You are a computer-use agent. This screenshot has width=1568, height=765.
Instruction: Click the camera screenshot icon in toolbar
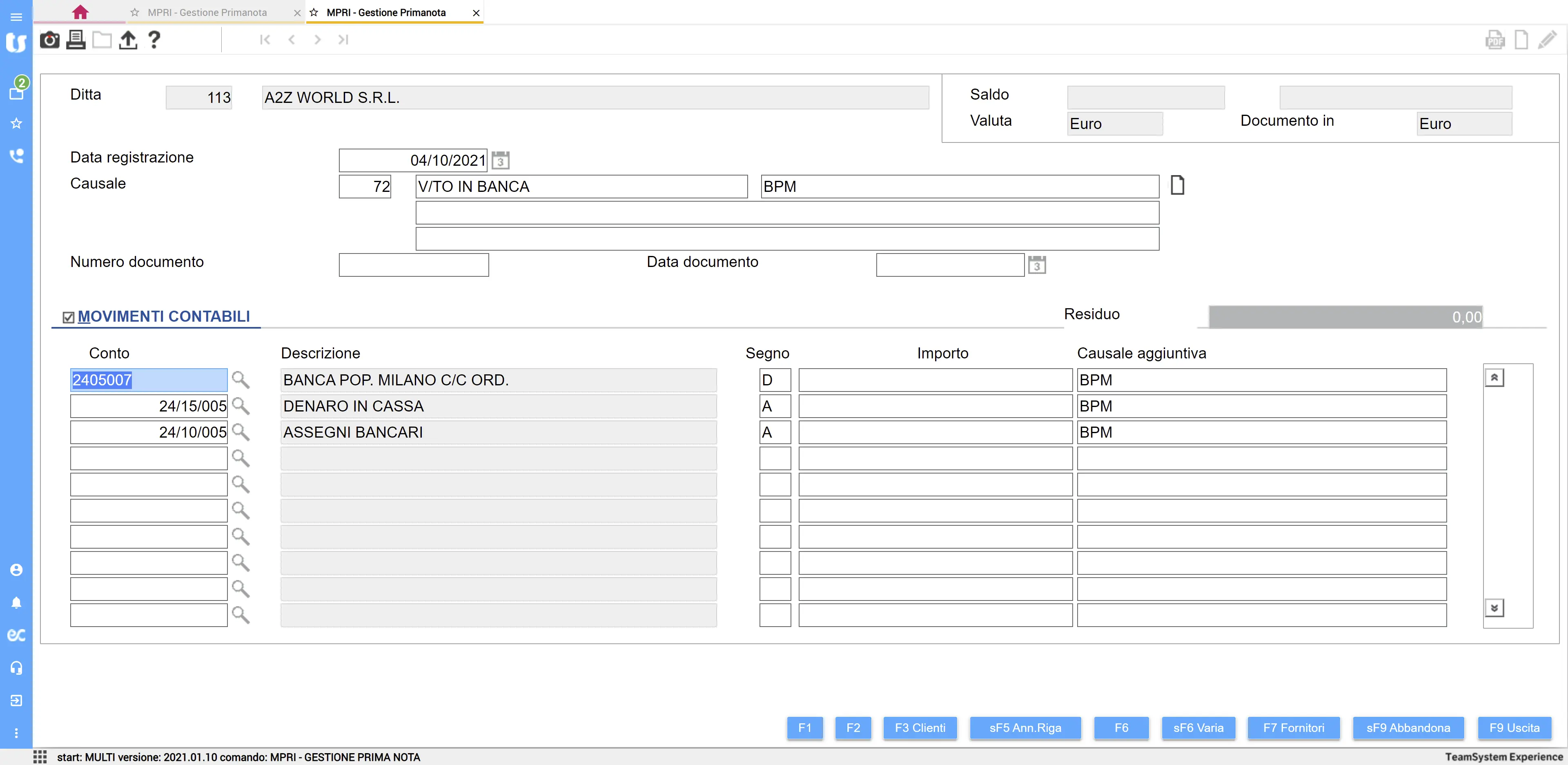click(49, 40)
